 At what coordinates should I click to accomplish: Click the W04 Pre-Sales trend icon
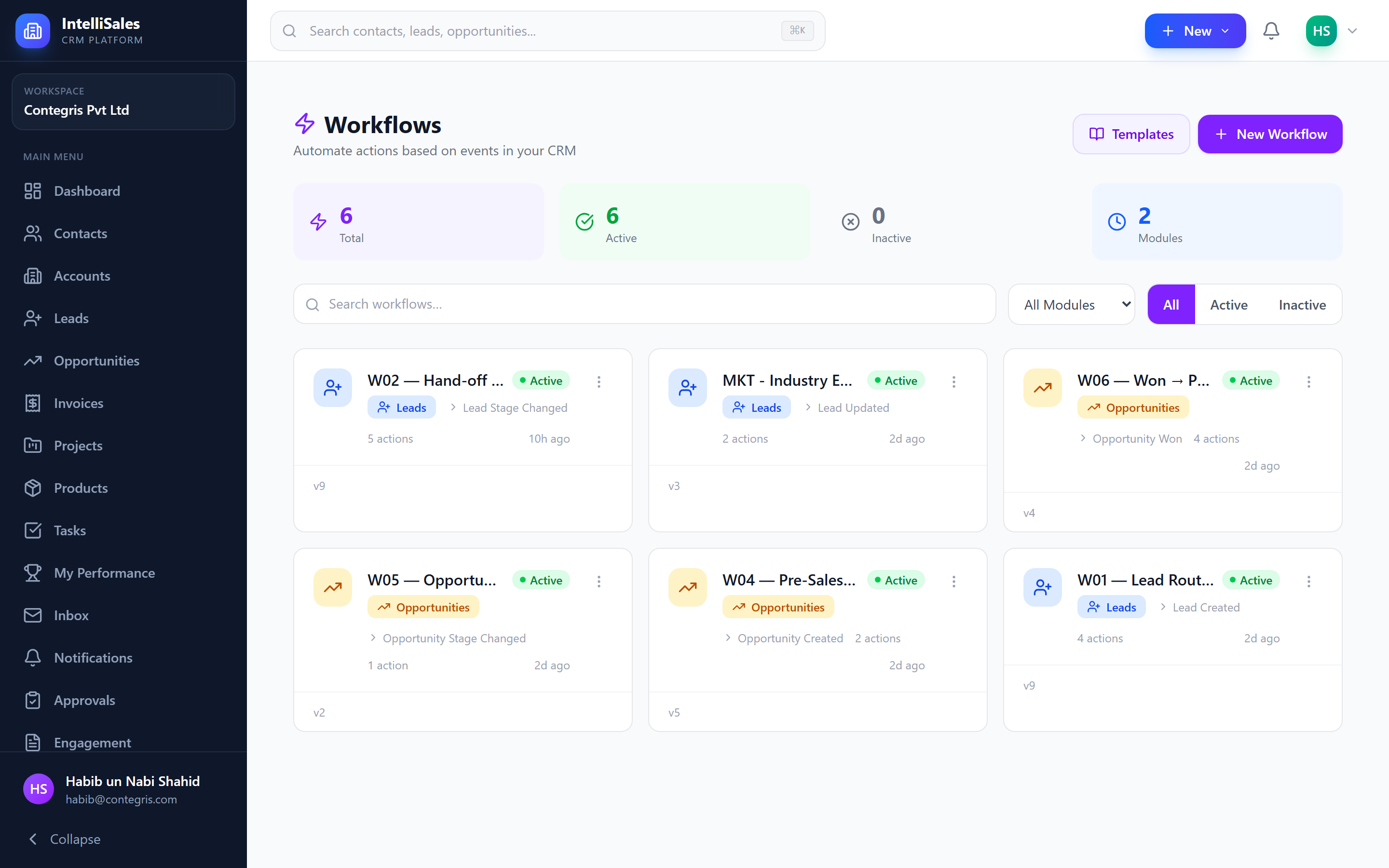pos(688,587)
